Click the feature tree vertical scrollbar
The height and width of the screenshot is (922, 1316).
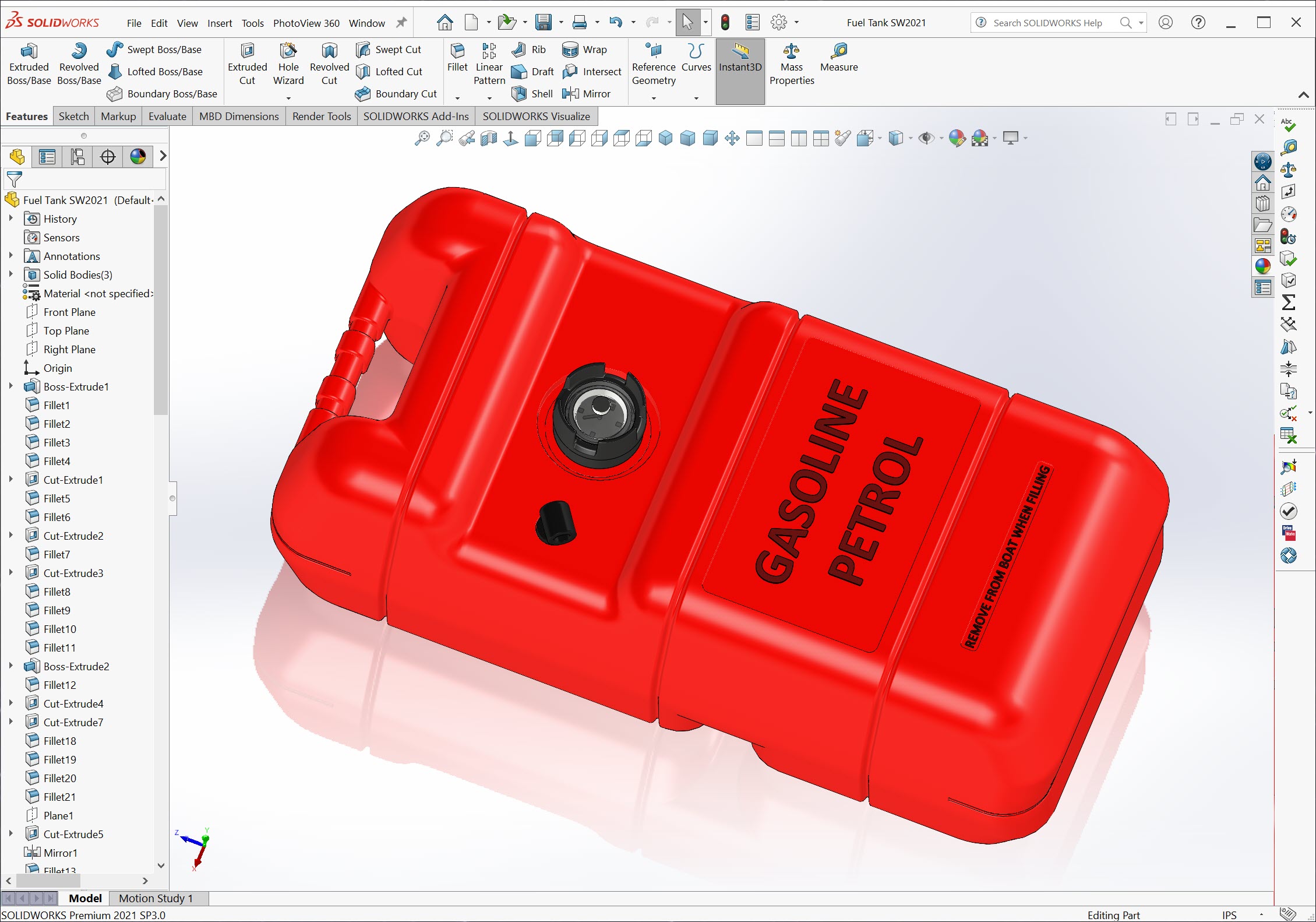(x=161, y=309)
